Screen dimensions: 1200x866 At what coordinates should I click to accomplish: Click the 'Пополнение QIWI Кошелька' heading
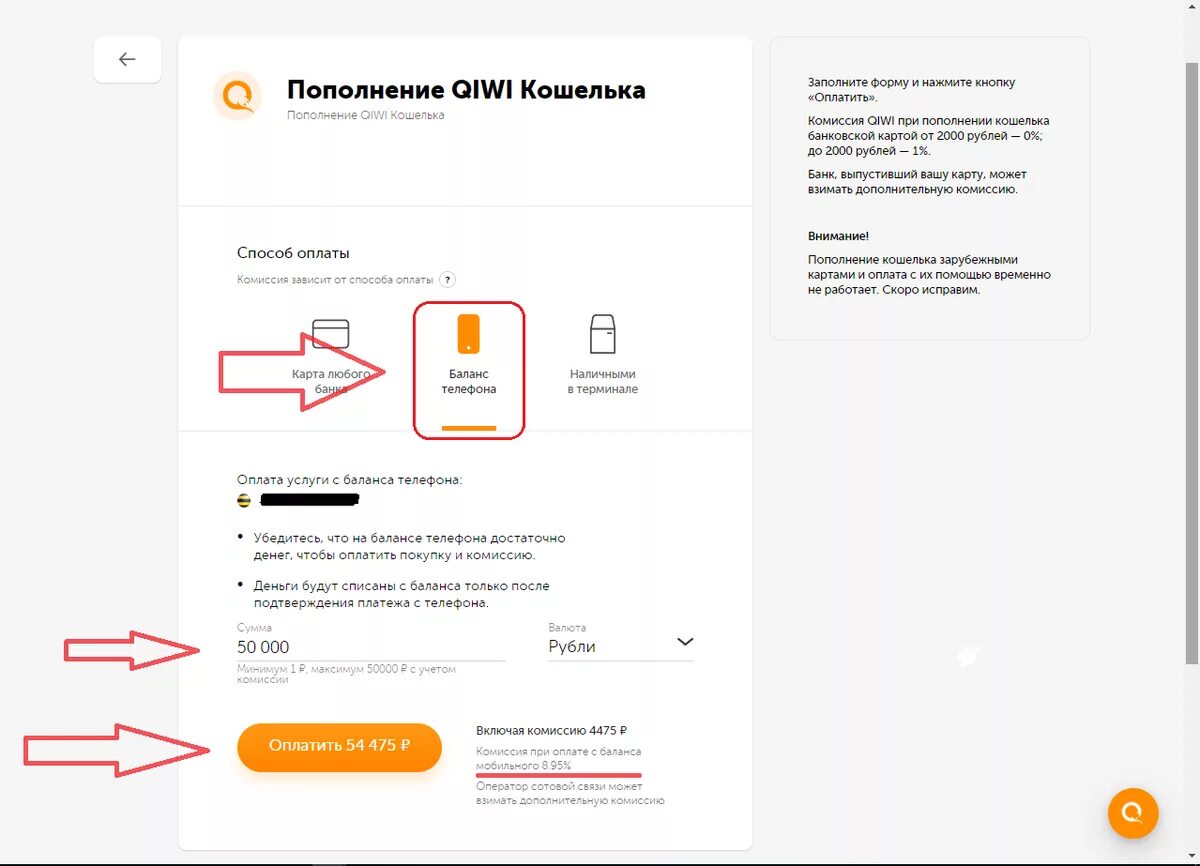(466, 90)
